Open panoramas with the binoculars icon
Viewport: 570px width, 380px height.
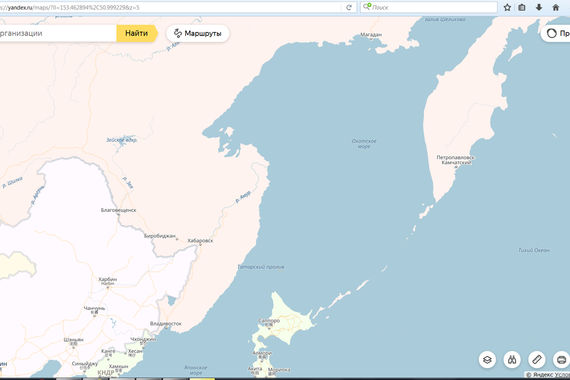point(512,360)
